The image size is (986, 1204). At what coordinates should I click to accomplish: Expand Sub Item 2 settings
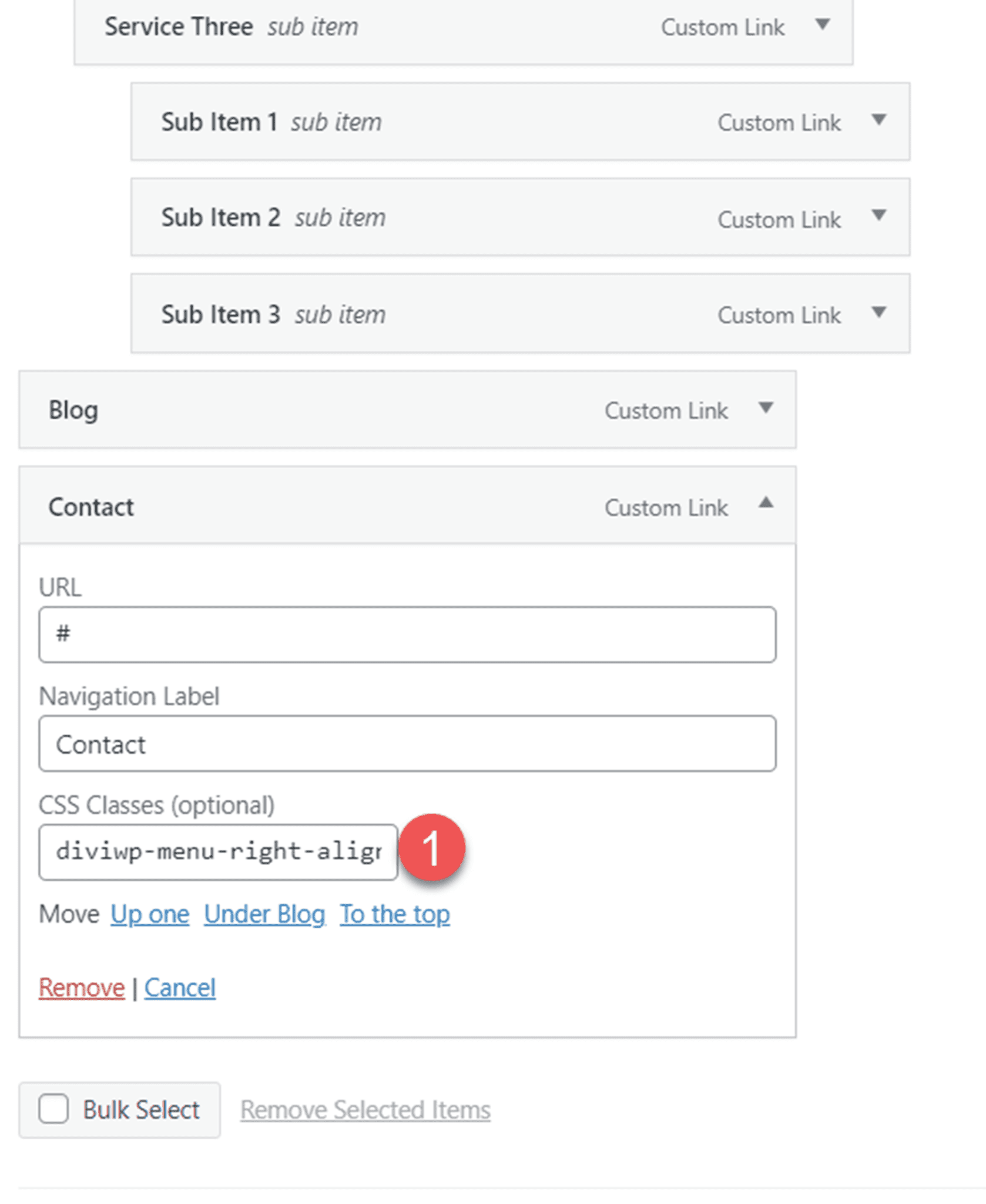[880, 217]
